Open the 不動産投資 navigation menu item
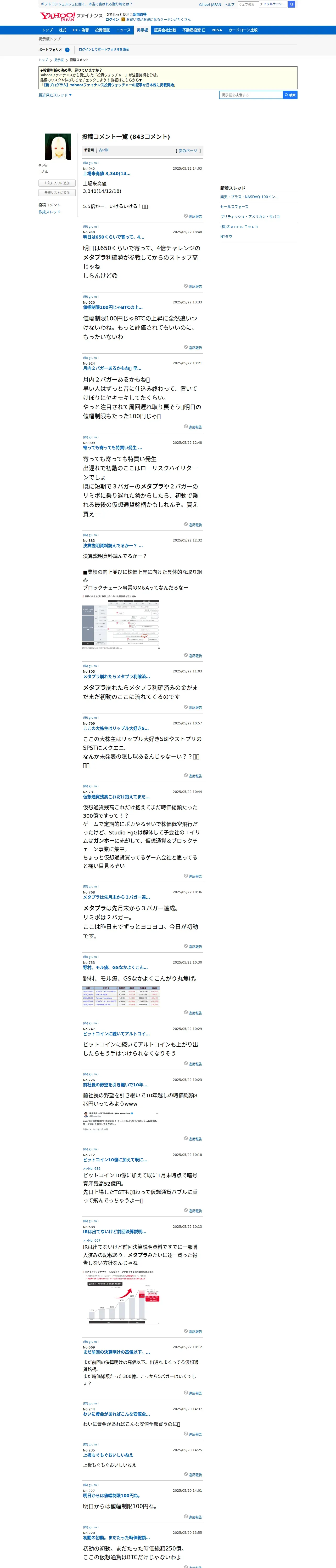 (194, 30)
